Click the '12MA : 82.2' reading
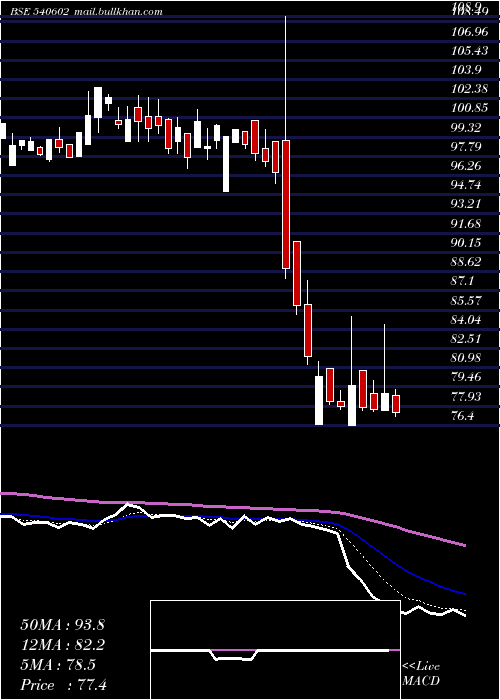The height and width of the screenshot is (700, 500). (x=62, y=645)
